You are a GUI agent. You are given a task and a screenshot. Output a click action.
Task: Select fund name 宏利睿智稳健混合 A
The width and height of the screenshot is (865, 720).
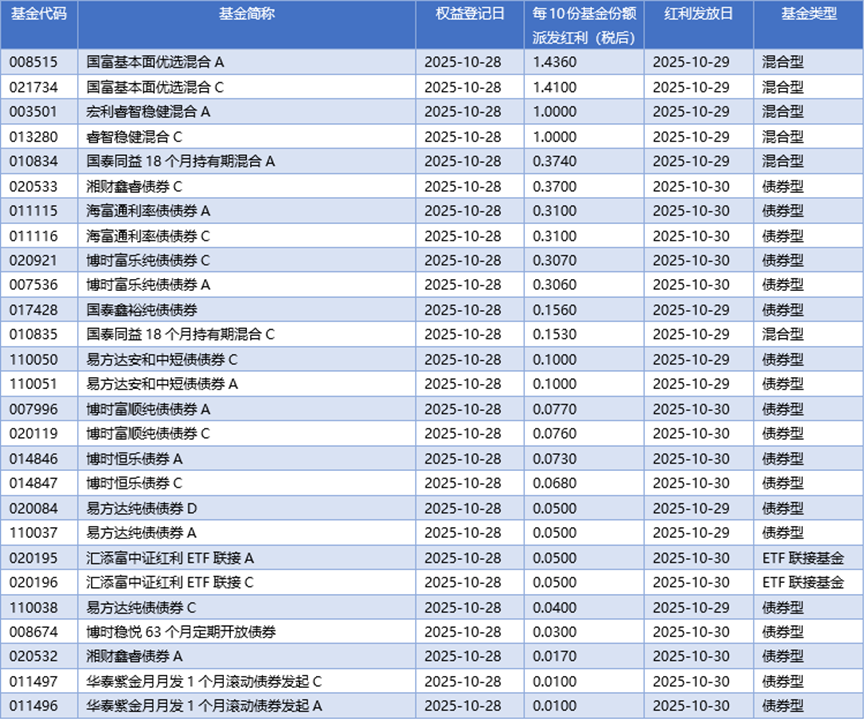click(148, 111)
